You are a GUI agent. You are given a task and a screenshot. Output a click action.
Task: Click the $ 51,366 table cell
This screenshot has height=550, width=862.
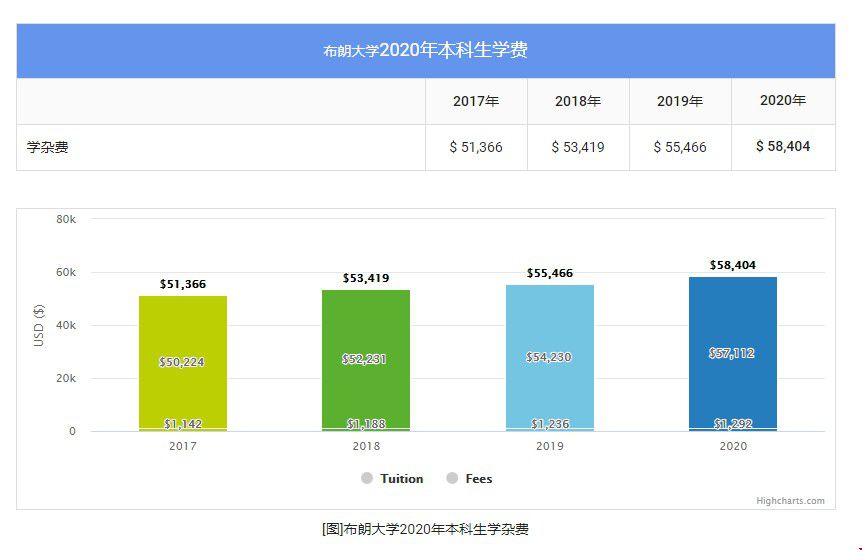click(476, 147)
